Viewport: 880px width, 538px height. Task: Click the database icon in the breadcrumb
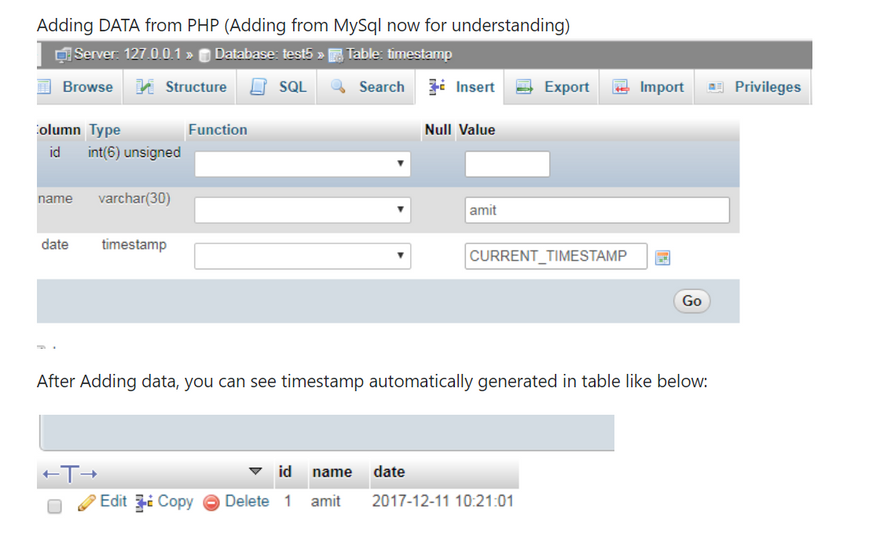pos(204,55)
